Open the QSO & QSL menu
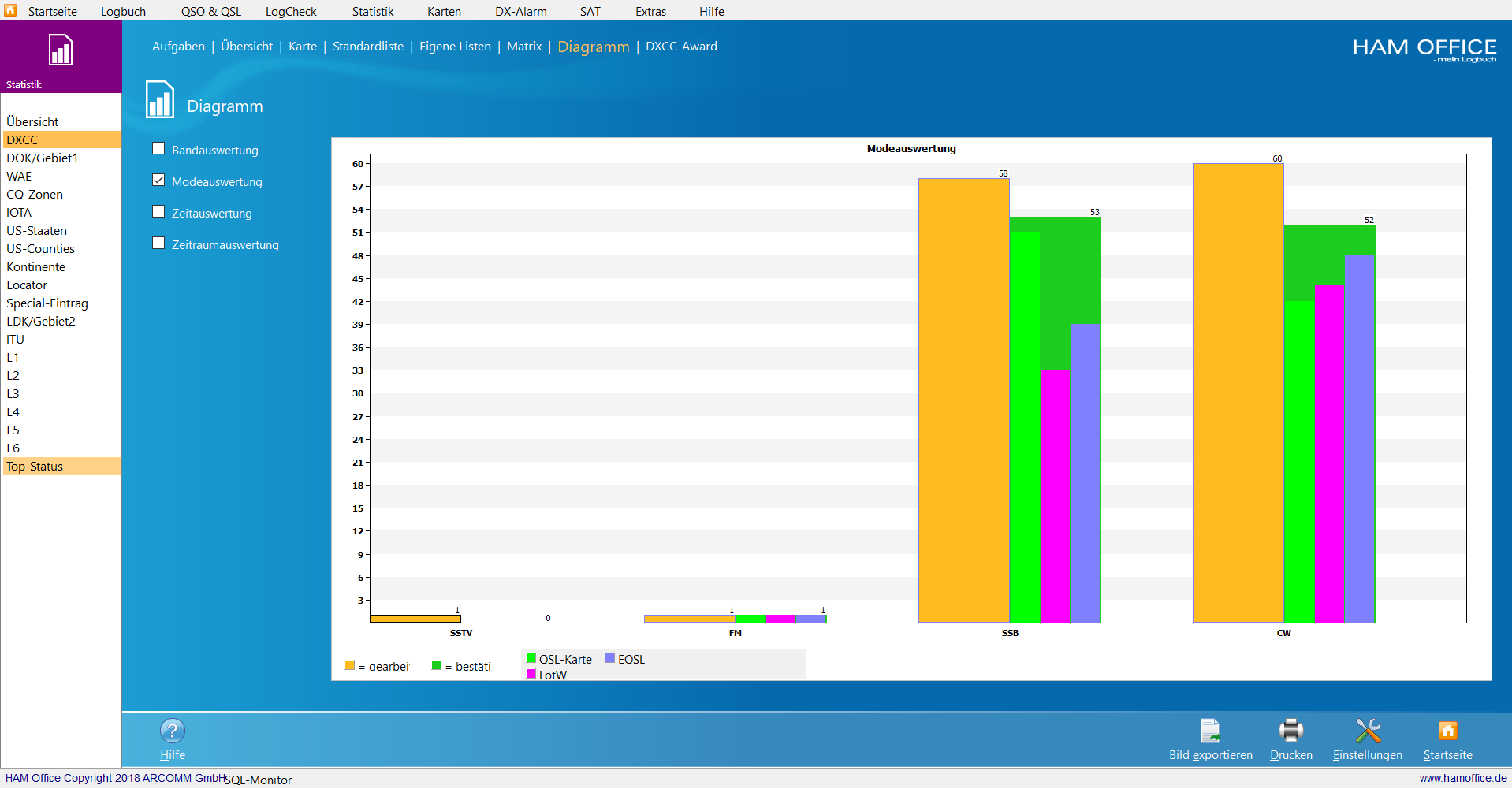 click(211, 11)
